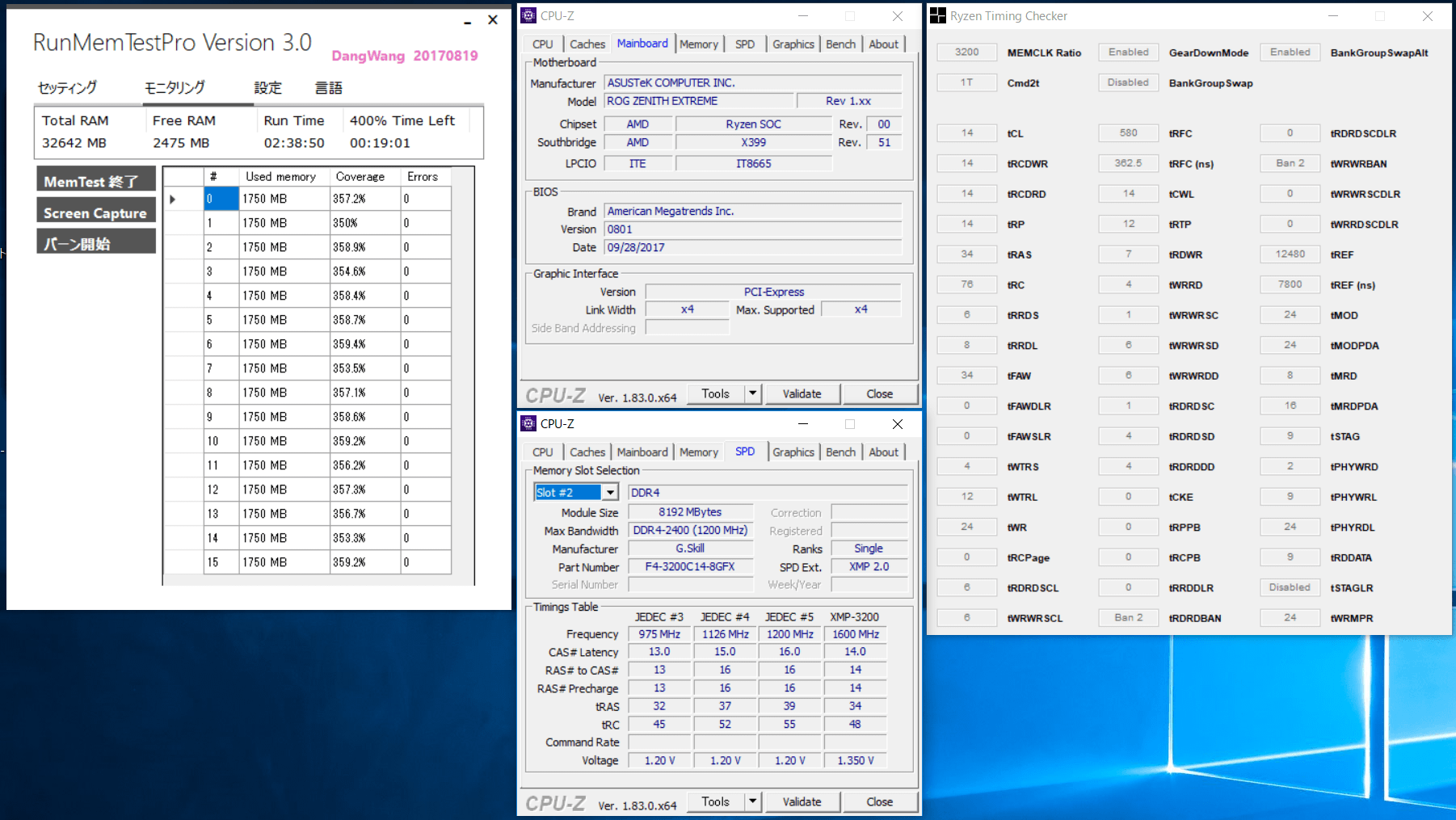Image resolution: width=1456 pixels, height=820 pixels.
Task: Select the セッティング tab in RunMemTestPro
Action: point(68,87)
